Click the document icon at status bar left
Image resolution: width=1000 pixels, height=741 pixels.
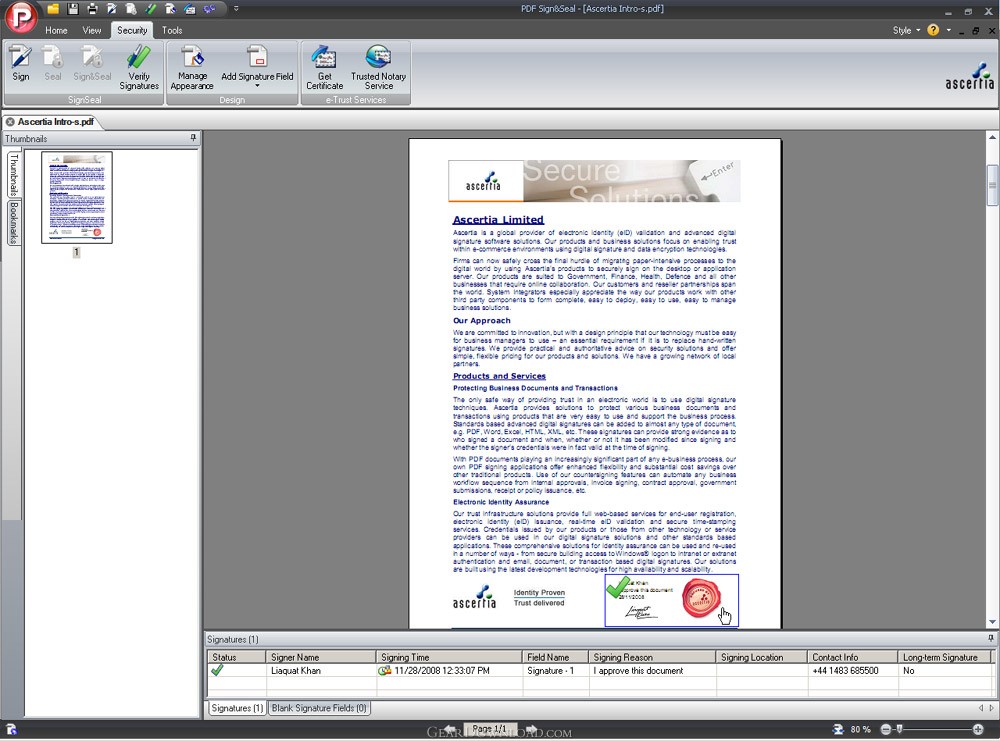tap(11, 729)
